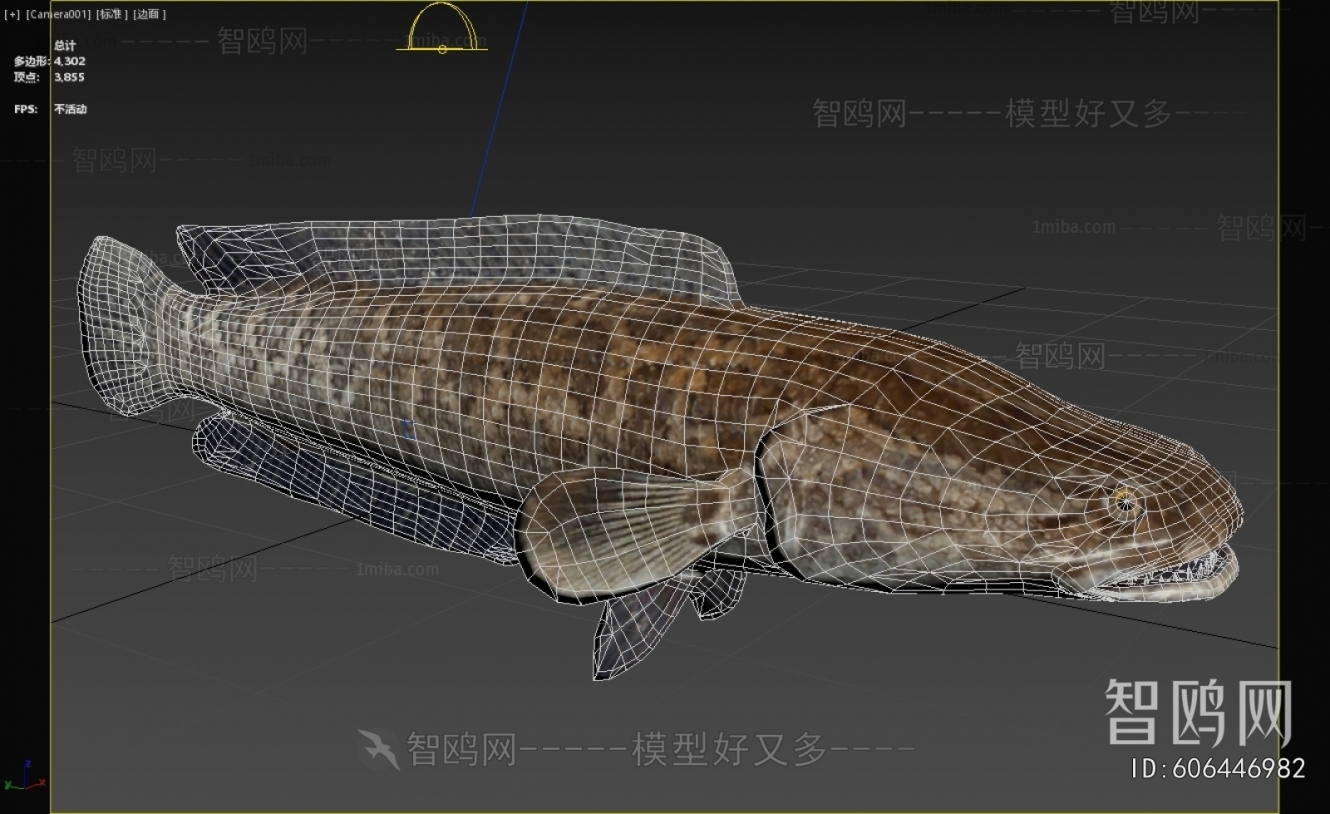Open the [Camera001] viewport view menu
This screenshot has height=814, width=1330.
pyautogui.click(x=58, y=14)
